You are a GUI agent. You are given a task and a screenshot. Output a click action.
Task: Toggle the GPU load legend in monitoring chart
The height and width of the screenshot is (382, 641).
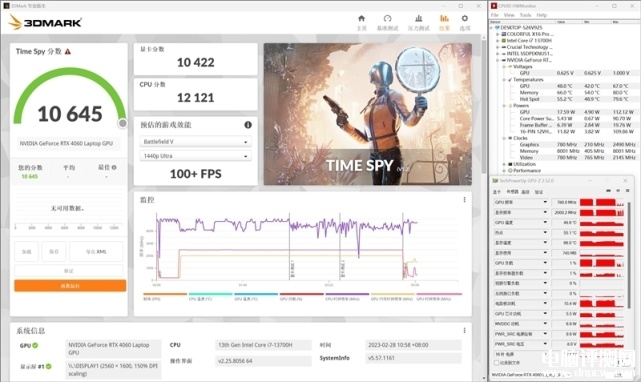[301, 297]
